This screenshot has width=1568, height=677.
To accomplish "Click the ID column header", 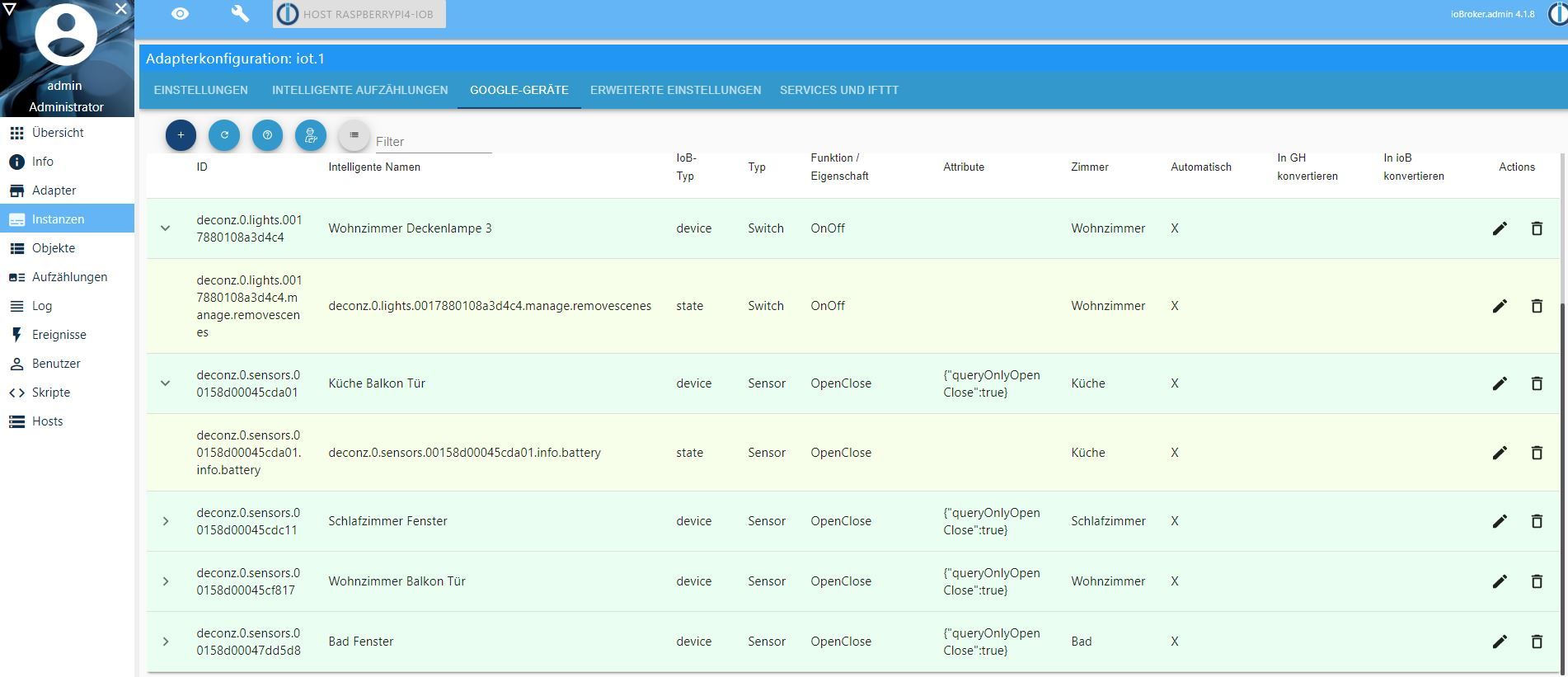I will coord(202,167).
